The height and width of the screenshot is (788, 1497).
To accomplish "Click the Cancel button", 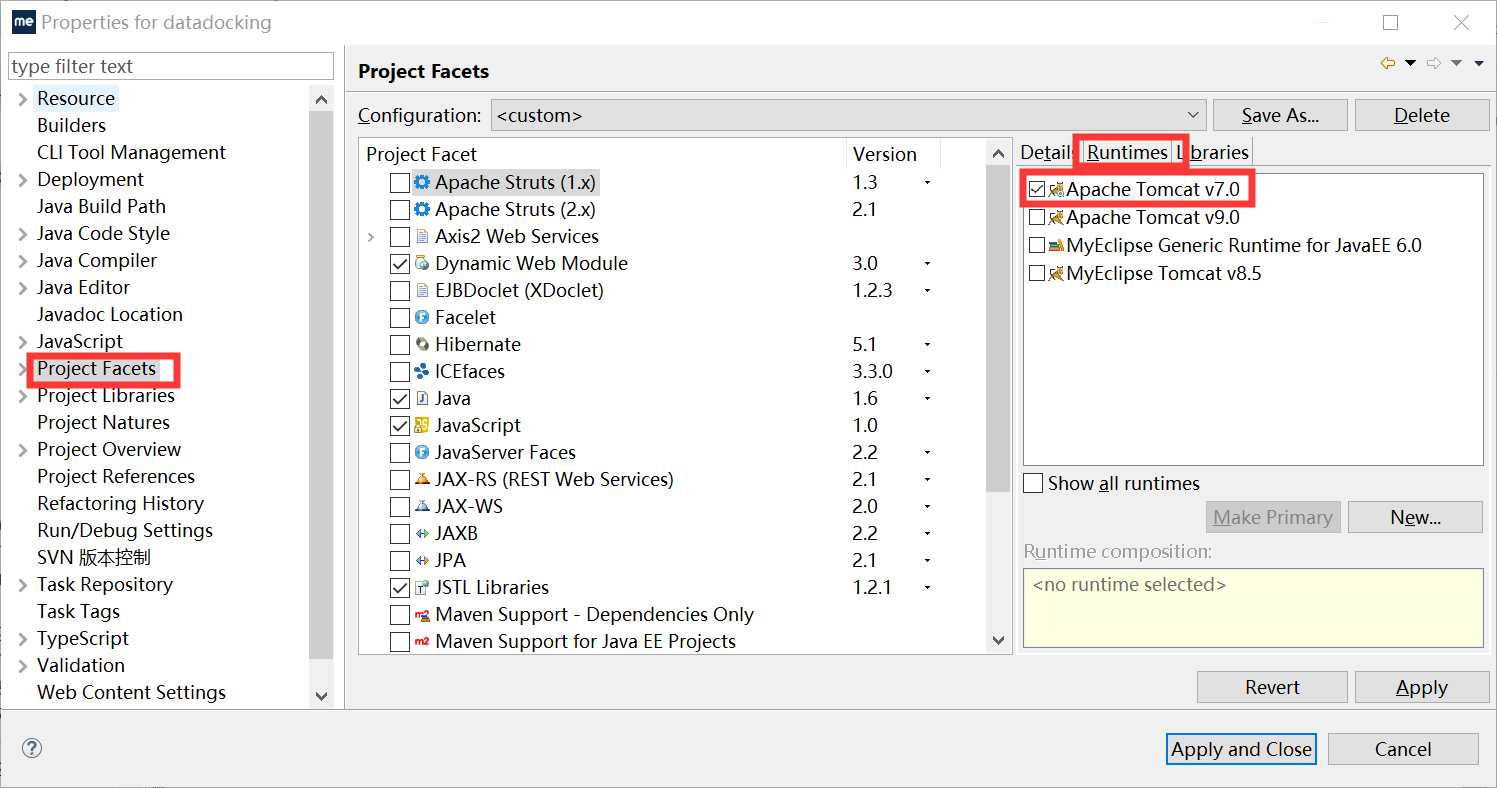I will 1403,749.
